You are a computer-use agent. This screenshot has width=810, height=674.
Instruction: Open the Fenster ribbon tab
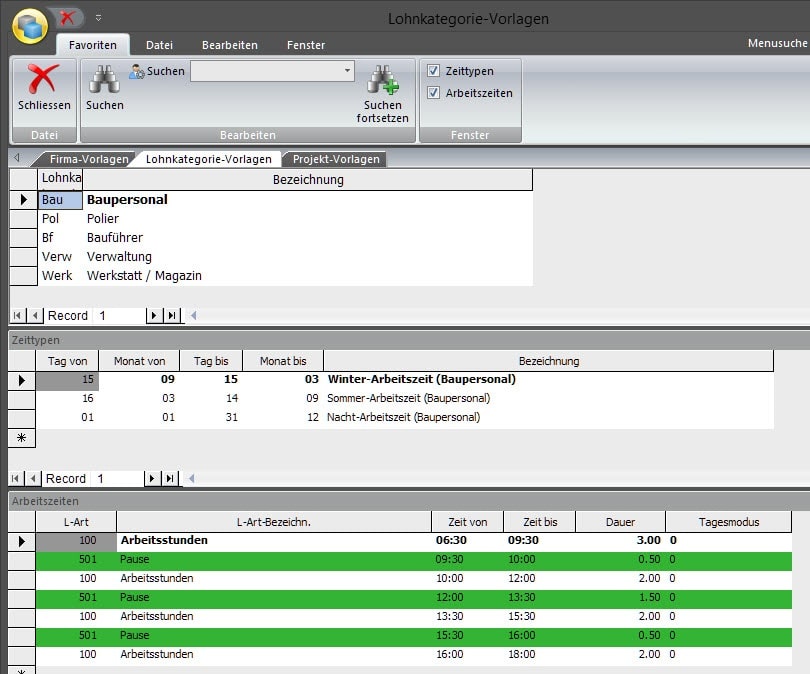point(306,45)
